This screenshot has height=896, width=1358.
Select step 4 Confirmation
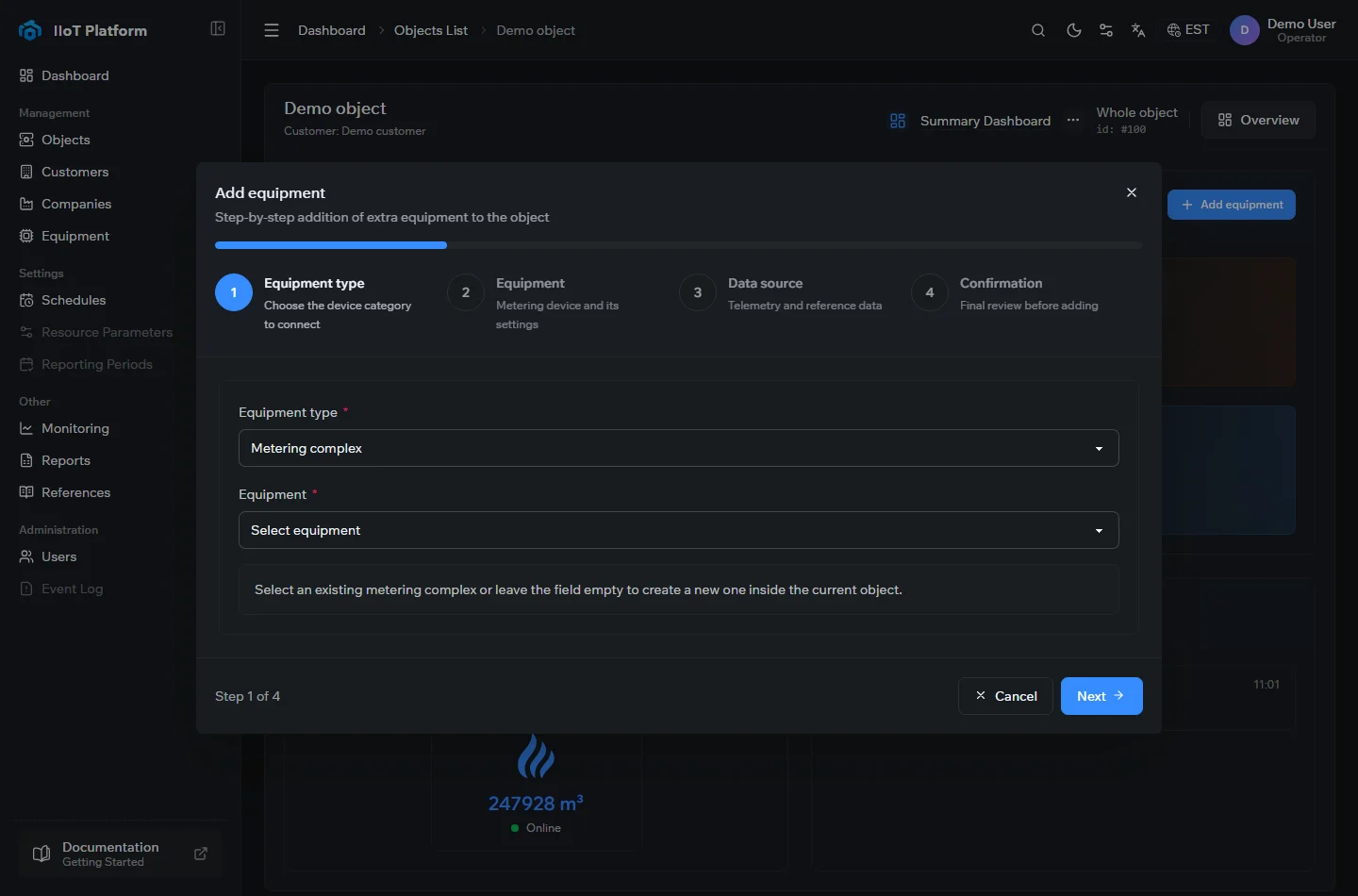[x=1006, y=293]
